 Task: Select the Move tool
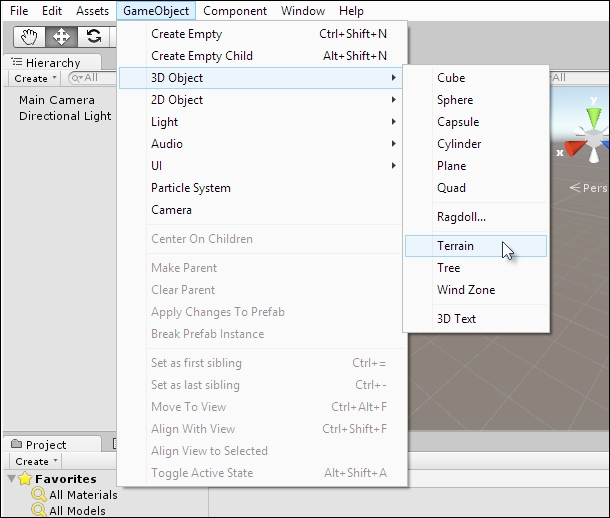click(x=61, y=37)
